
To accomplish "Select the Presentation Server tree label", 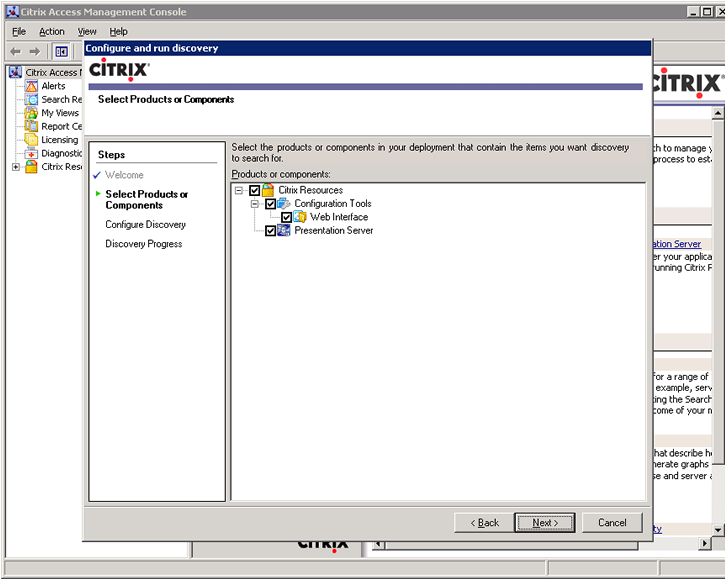I will pos(333,230).
